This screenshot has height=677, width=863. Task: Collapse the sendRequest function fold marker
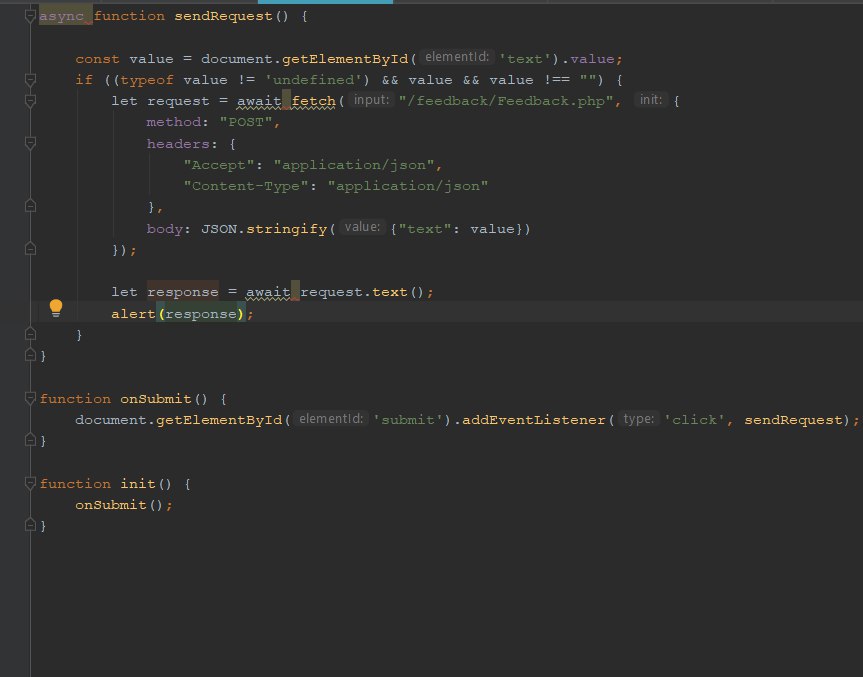coord(30,16)
